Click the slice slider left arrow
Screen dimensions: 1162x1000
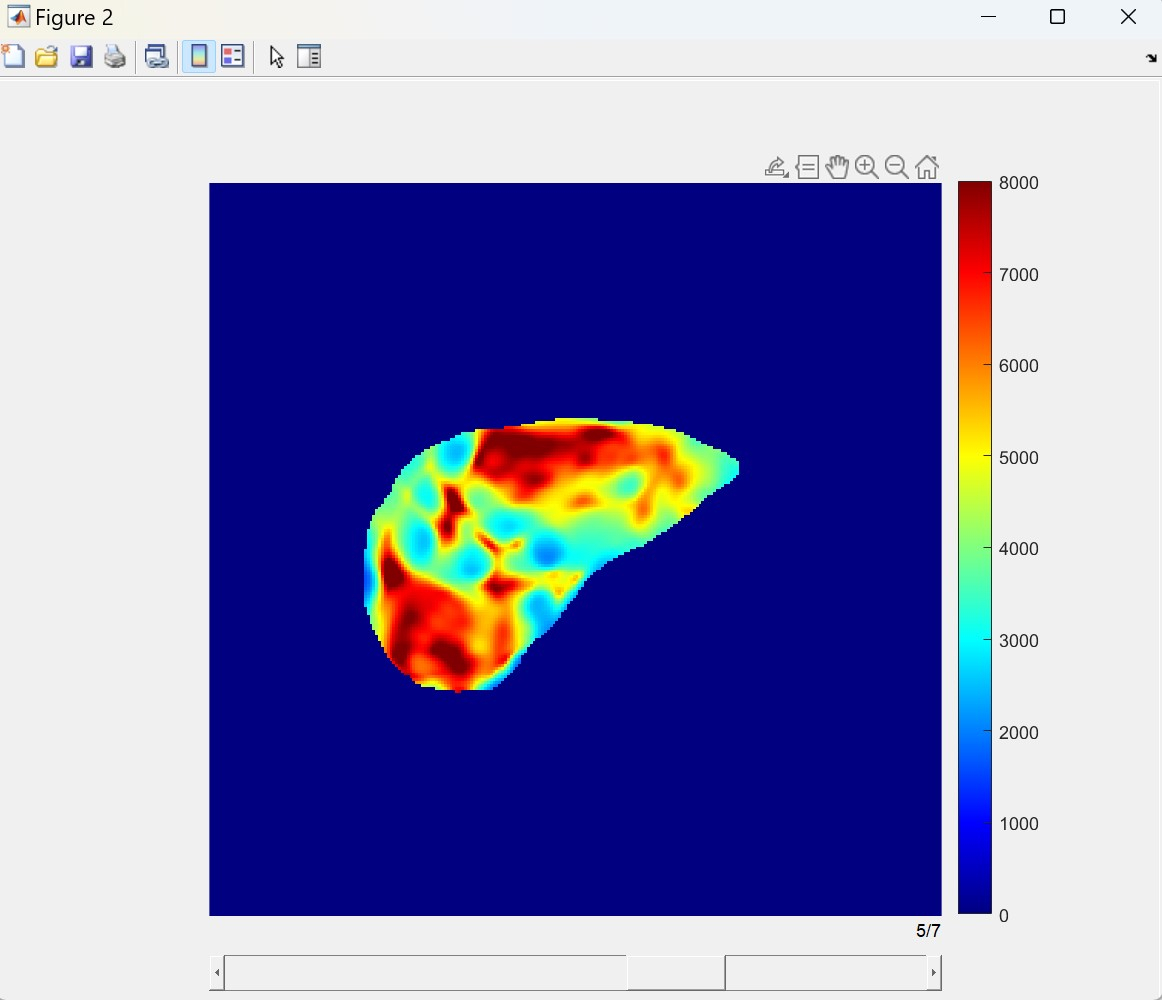[216, 973]
